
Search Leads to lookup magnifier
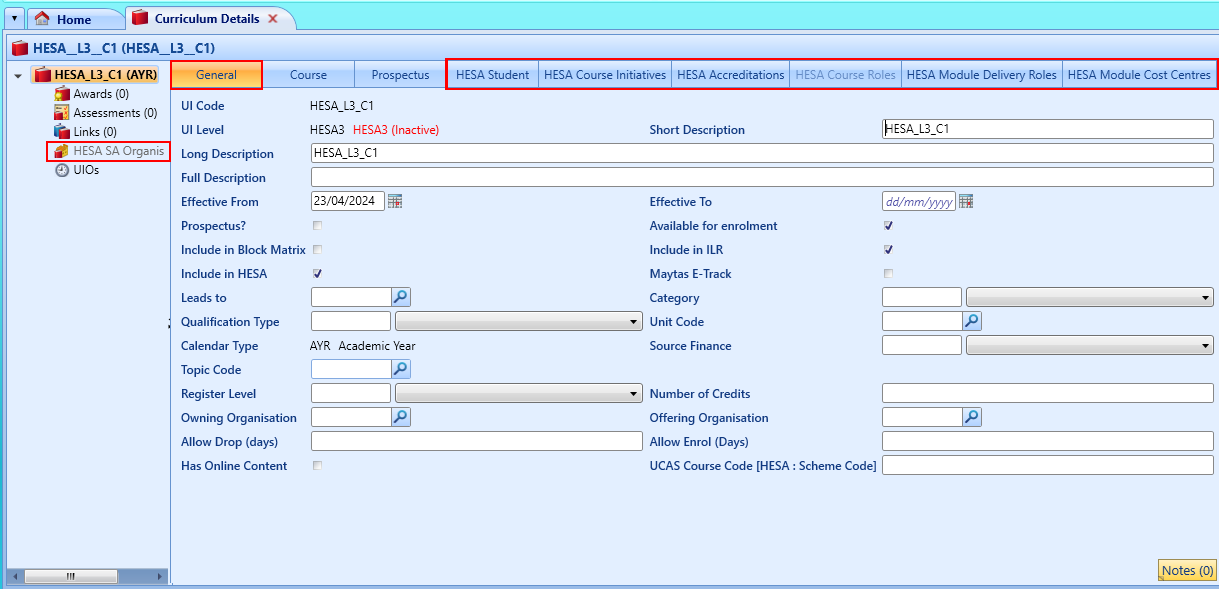[400, 297]
